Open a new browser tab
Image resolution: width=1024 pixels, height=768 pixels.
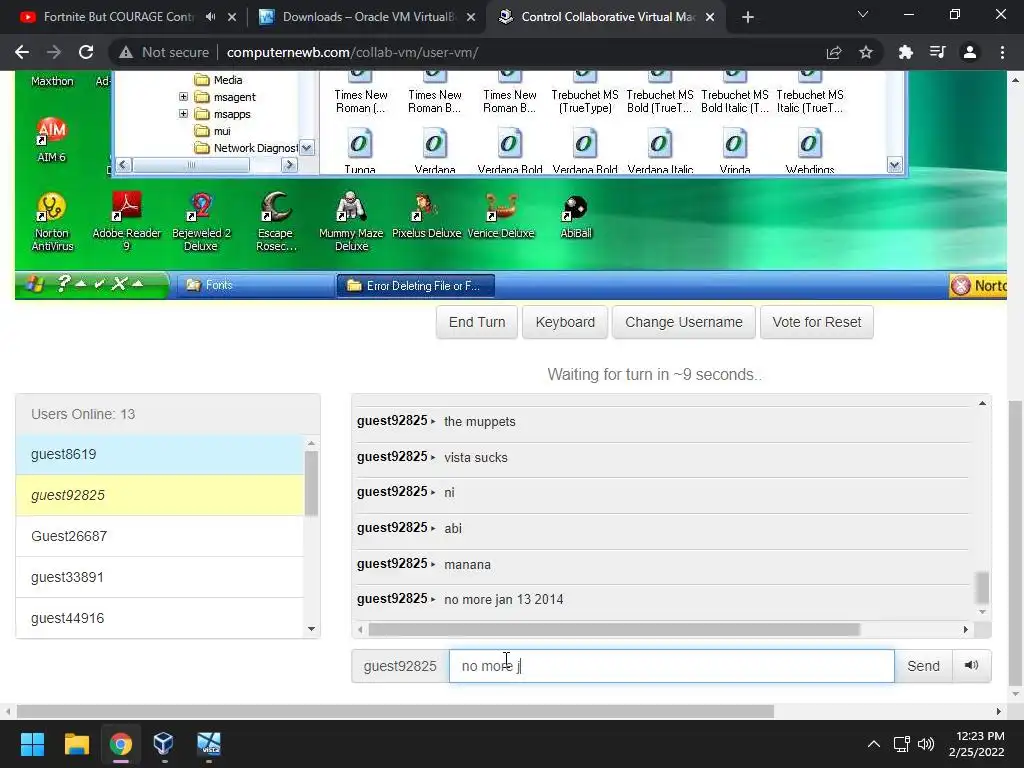(x=748, y=17)
